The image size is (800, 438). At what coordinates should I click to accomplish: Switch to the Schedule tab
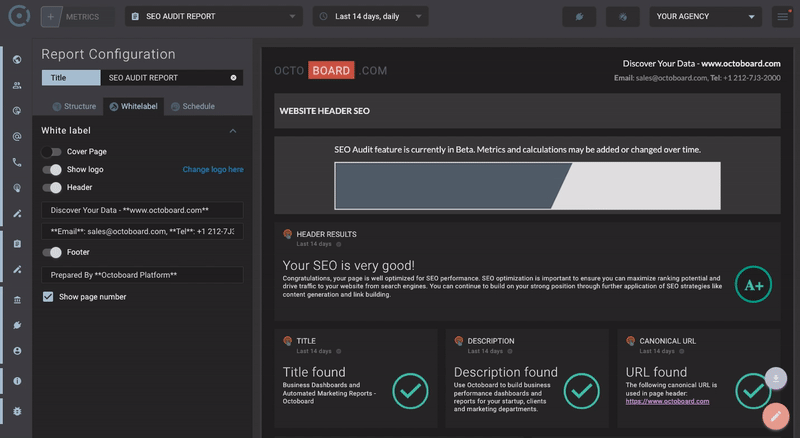(x=193, y=106)
